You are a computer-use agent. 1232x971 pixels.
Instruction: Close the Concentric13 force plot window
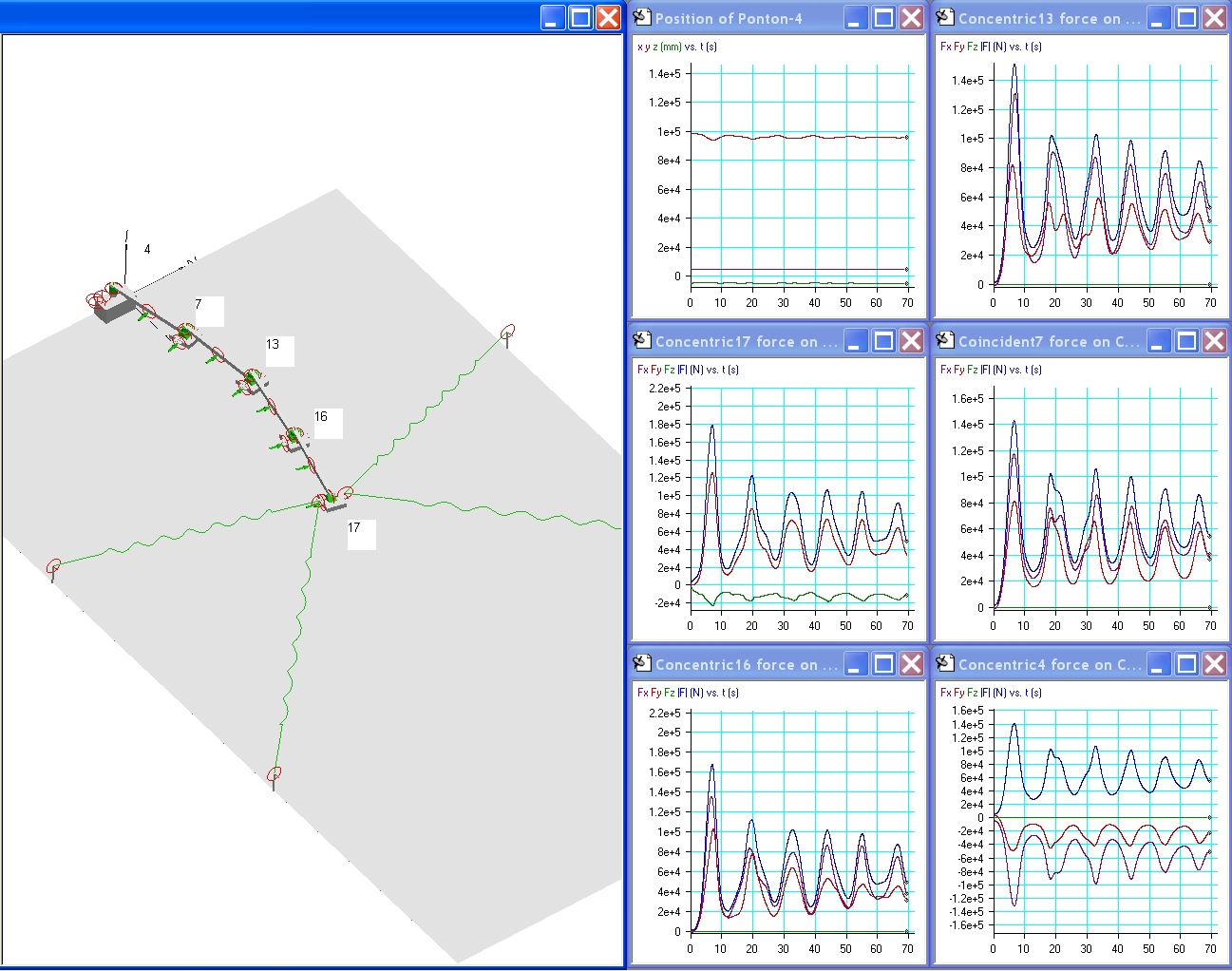[1215, 17]
